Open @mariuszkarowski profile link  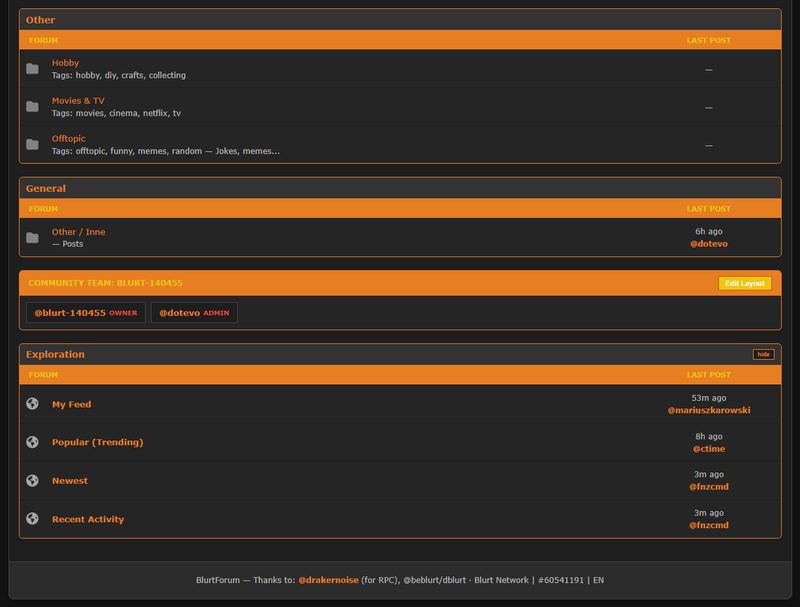pyautogui.click(x=709, y=410)
